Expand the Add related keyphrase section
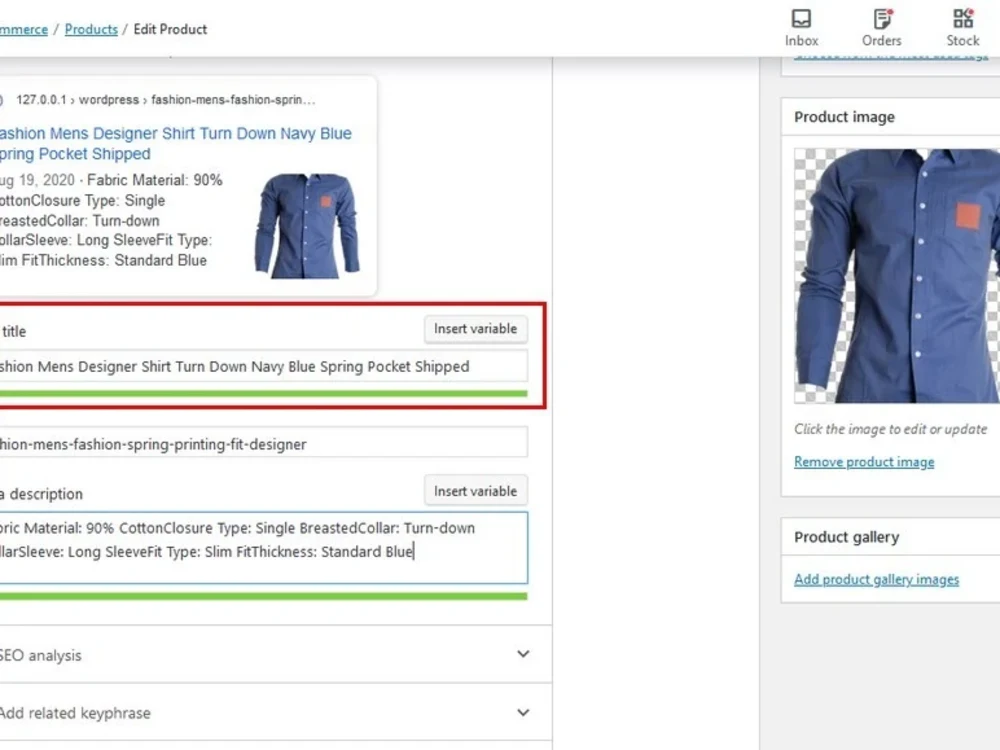The height and width of the screenshot is (750, 1000). (x=275, y=712)
